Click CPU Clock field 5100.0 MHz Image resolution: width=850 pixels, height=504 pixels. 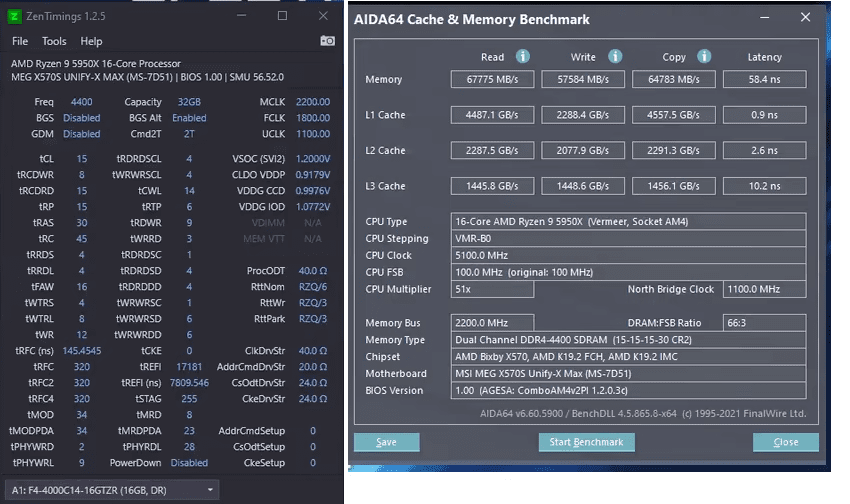pyautogui.click(x=628, y=255)
